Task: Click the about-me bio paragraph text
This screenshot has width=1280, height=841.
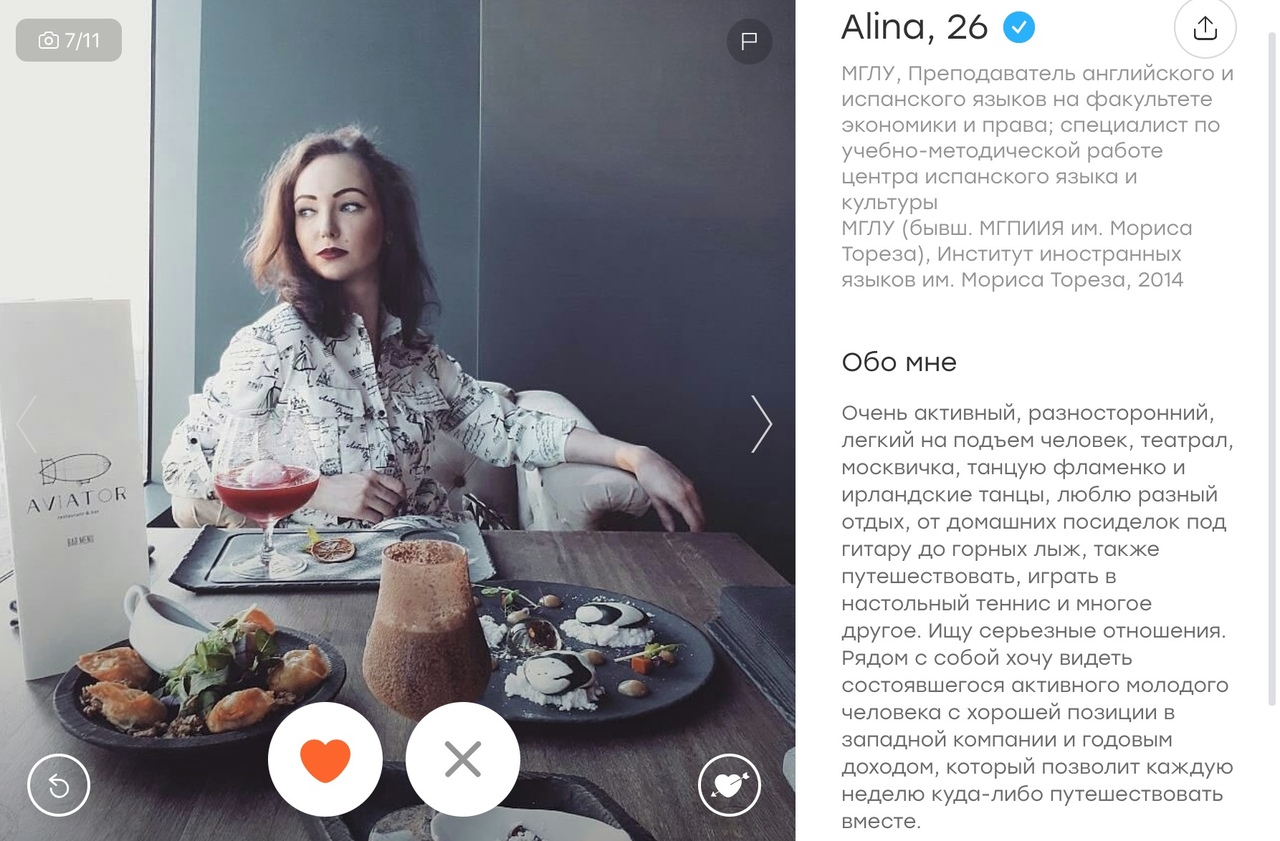Action: point(1038,617)
